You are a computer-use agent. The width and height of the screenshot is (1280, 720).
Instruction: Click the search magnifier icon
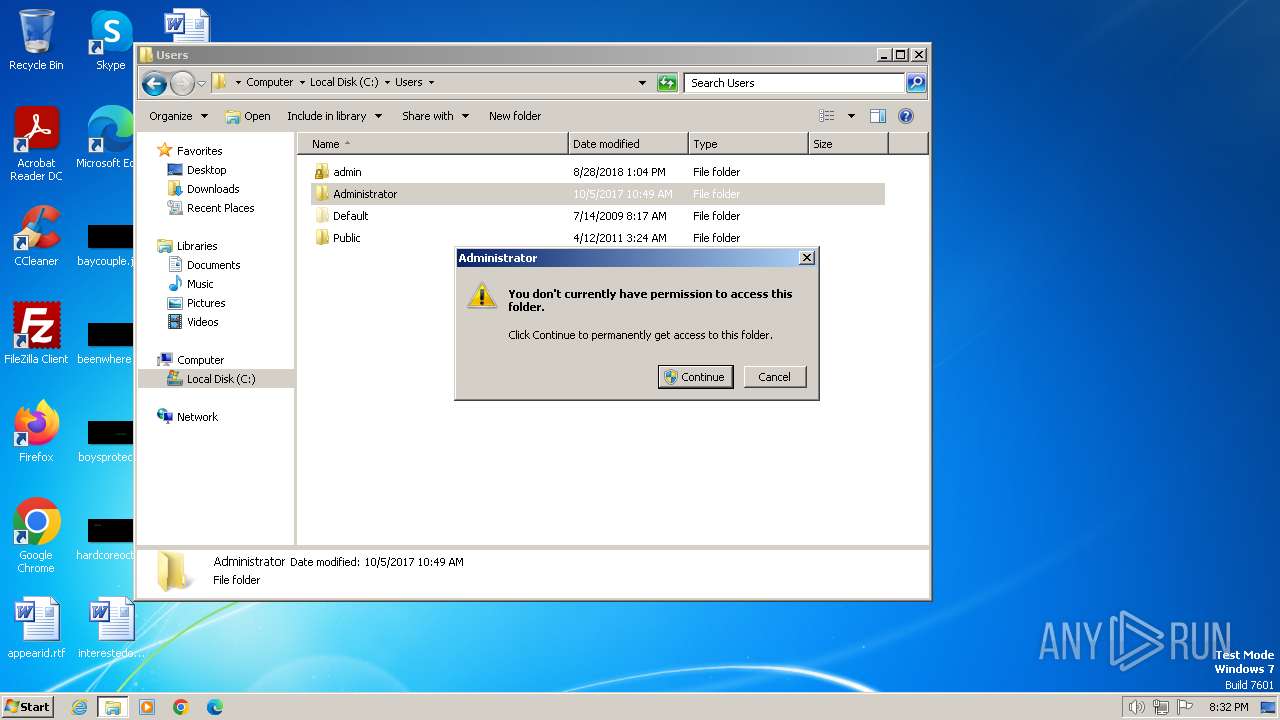tap(915, 83)
